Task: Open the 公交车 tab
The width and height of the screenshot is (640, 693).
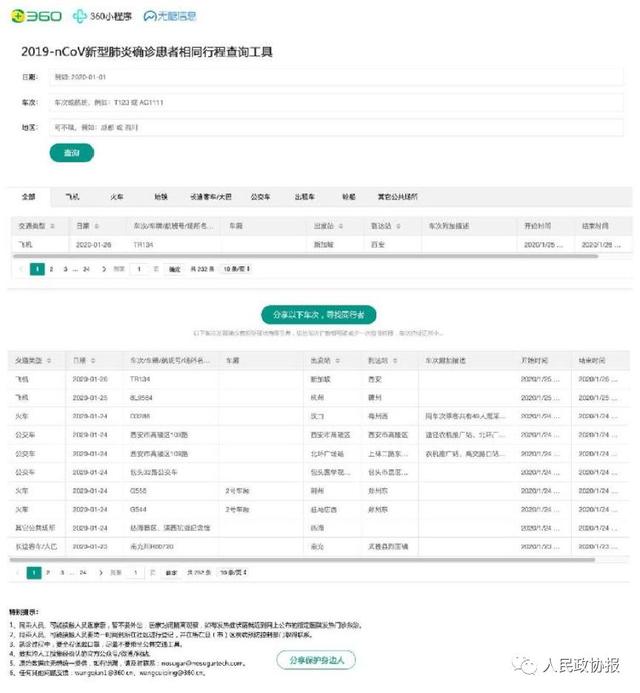Action: [260, 197]
